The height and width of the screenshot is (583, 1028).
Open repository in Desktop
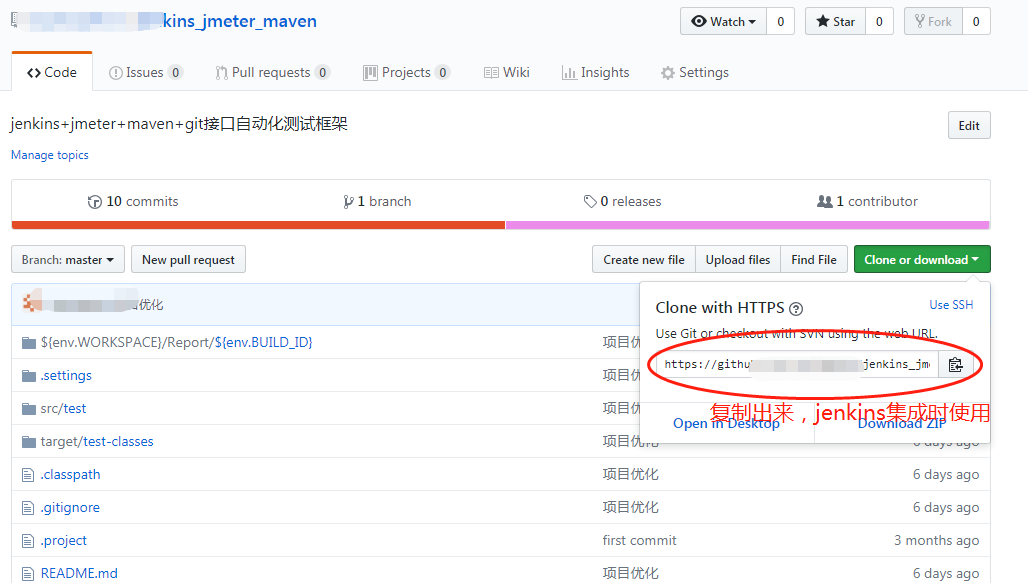727,423
